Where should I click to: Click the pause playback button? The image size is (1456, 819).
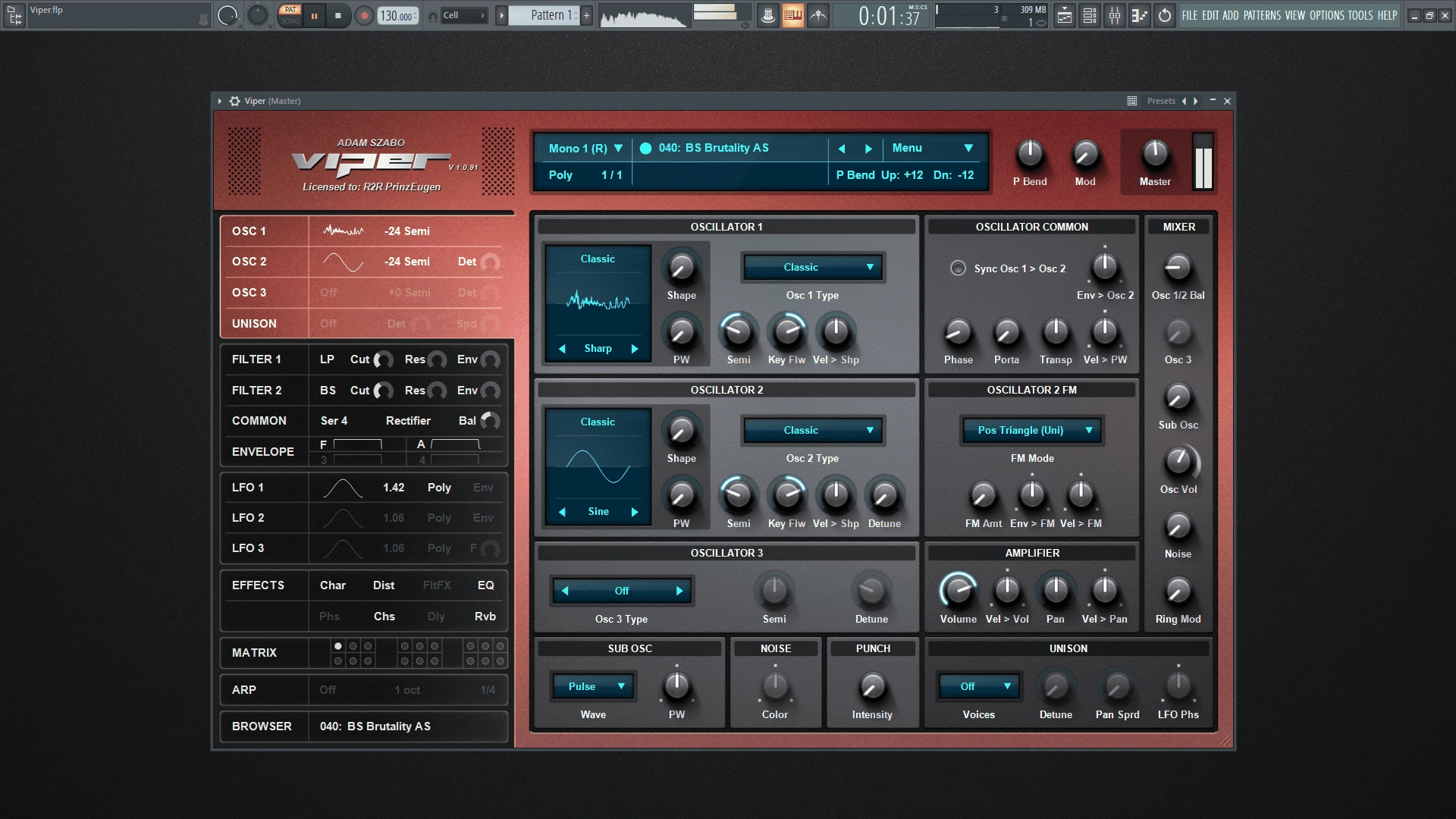314,15
